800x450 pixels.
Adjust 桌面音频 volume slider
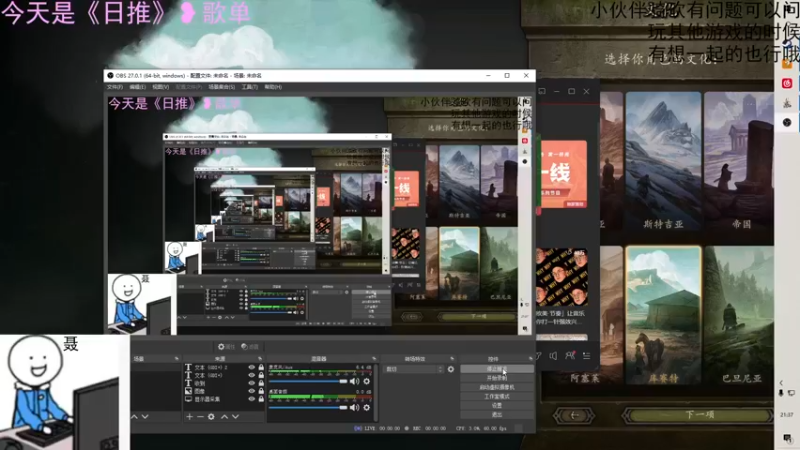click(x=308, y=408)
